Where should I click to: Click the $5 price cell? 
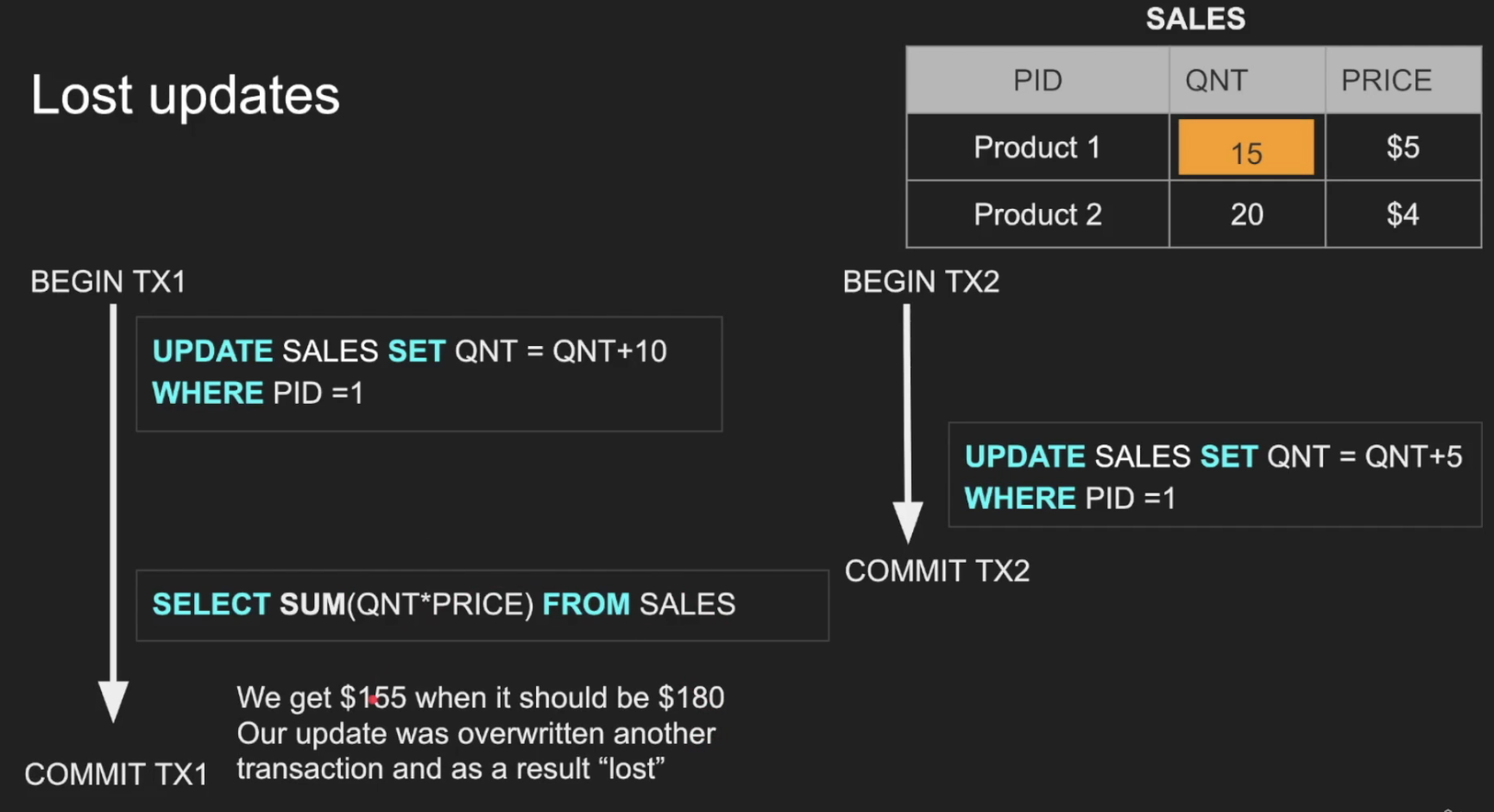click(x=1403, y=148)
